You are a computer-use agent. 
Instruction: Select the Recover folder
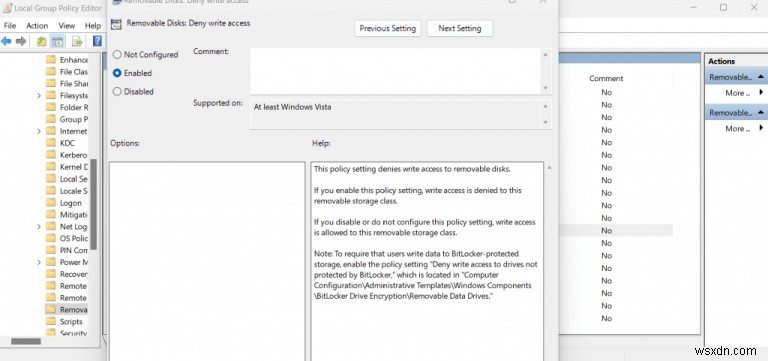click(x=67, y=274)
